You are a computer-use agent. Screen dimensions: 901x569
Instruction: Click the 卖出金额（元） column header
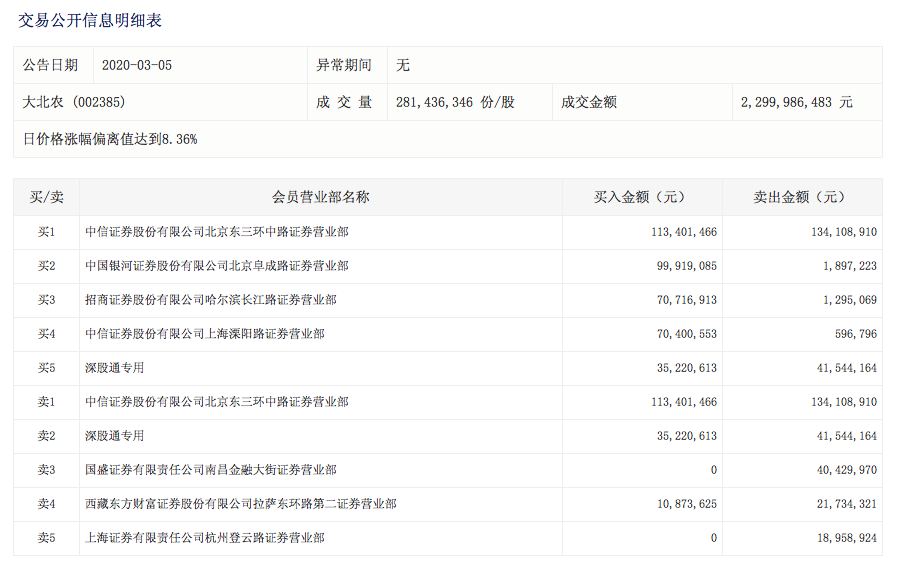click(802, 197)
